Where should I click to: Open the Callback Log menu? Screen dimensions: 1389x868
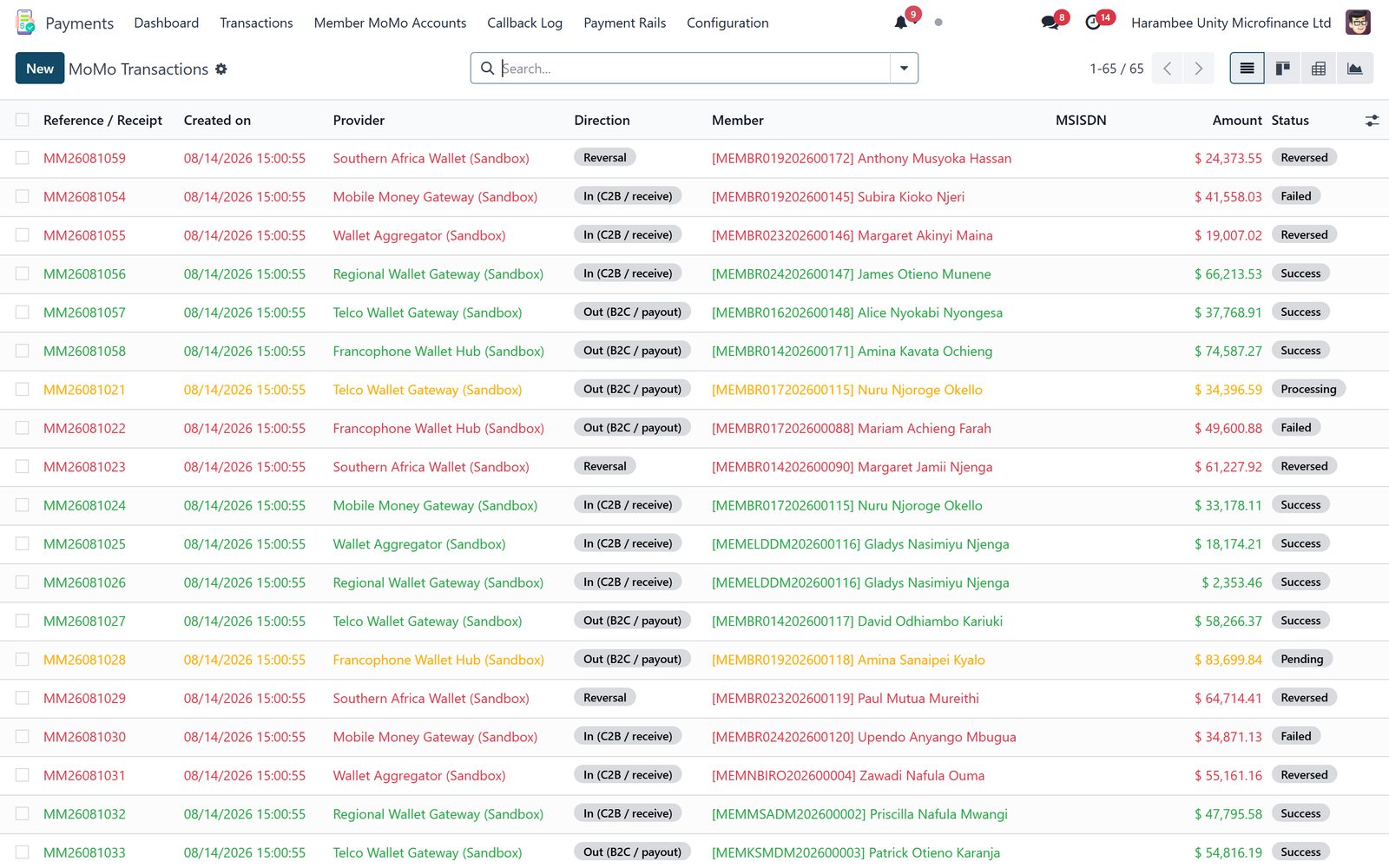click(524, 23)
